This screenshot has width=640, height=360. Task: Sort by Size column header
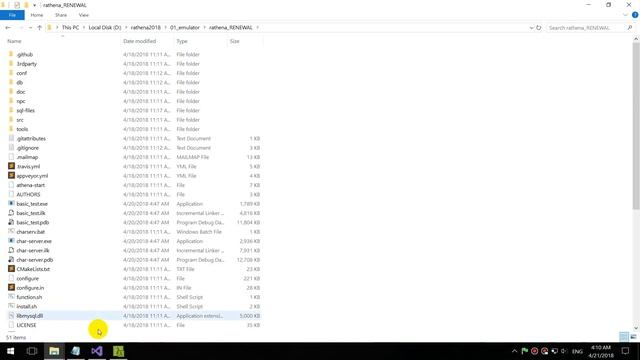pos(234,41)
